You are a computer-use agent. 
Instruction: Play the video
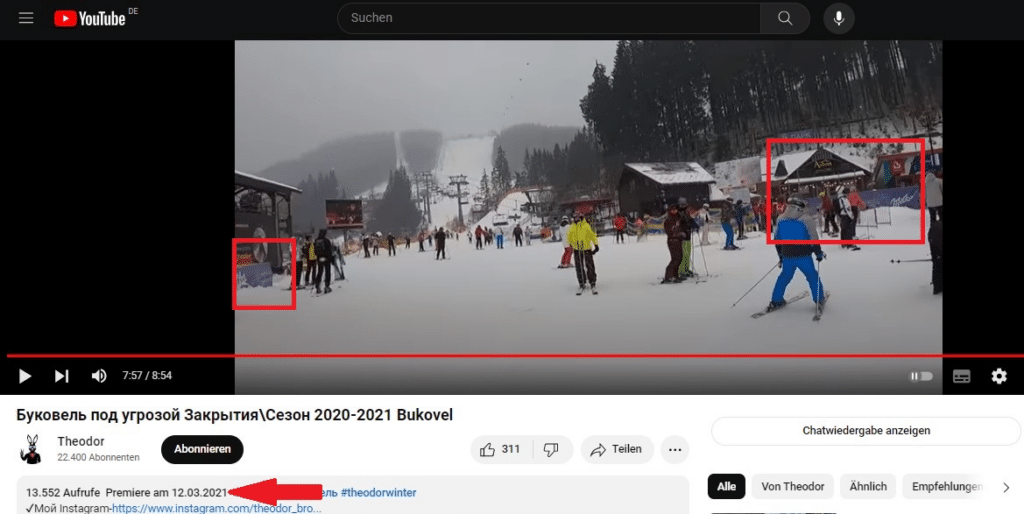25,376
